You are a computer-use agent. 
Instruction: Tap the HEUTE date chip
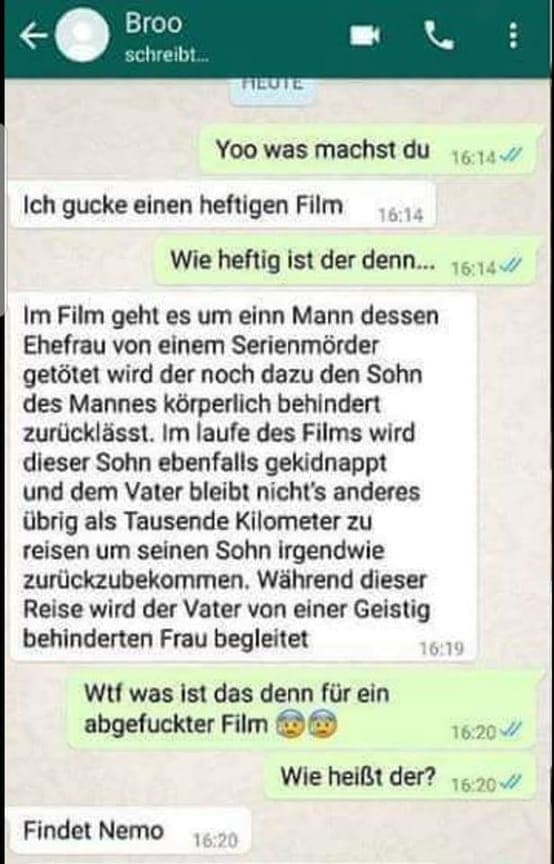pyautogui.click(x=272, y=89)
